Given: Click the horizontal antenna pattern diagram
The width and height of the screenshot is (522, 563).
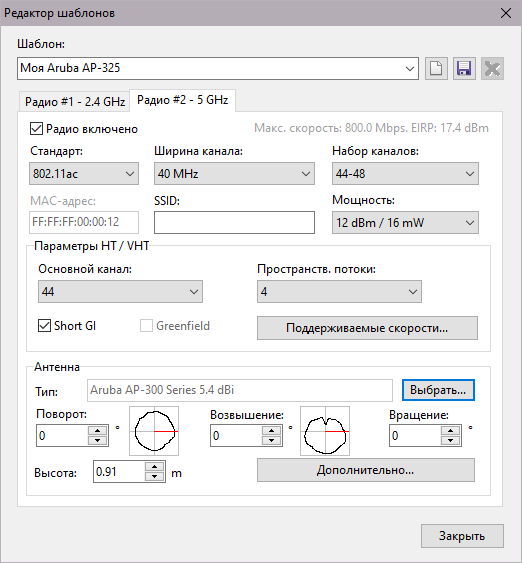Looking at the screenshot, I should [154, 431].
